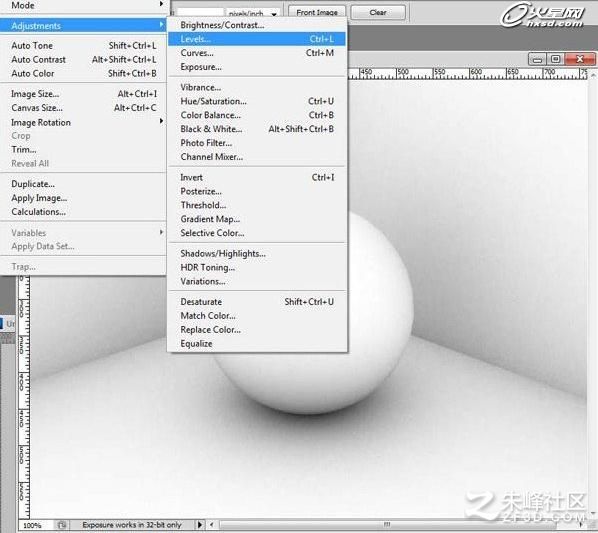This screenshot has width=598, height=533.
Task: Expand the Mode submenu arrow
Action: (x=162, y=4)
